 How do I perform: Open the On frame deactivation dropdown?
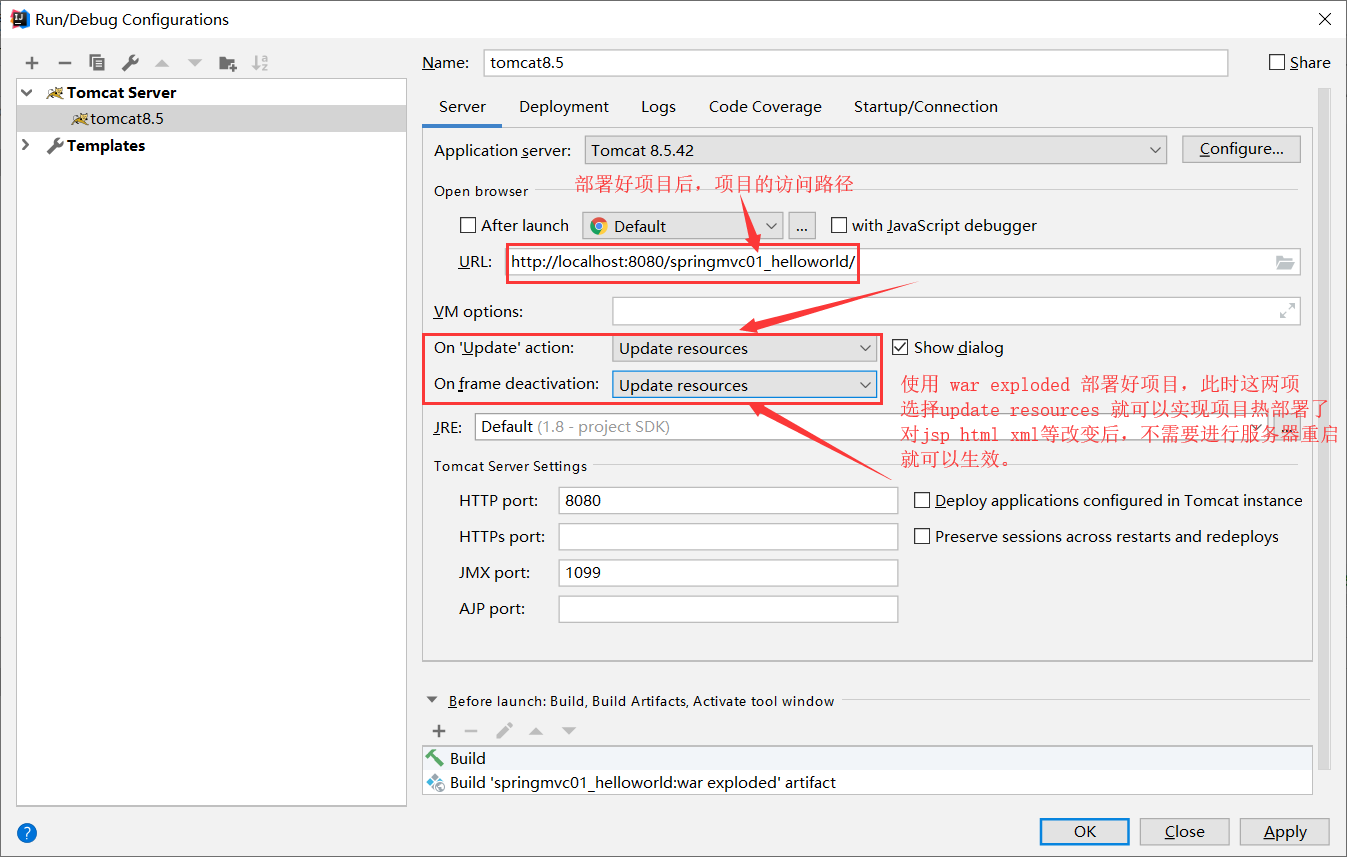point(866,384)
